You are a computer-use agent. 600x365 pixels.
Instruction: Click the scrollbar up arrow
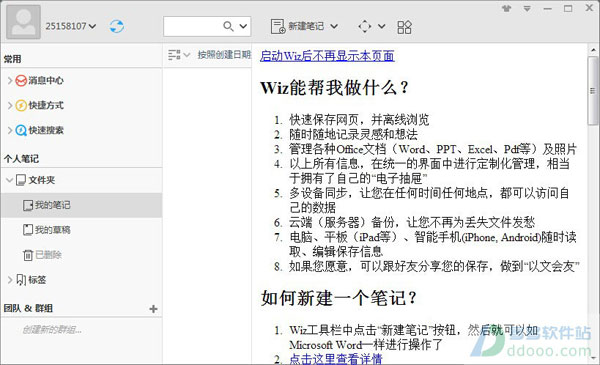[593, 50]
